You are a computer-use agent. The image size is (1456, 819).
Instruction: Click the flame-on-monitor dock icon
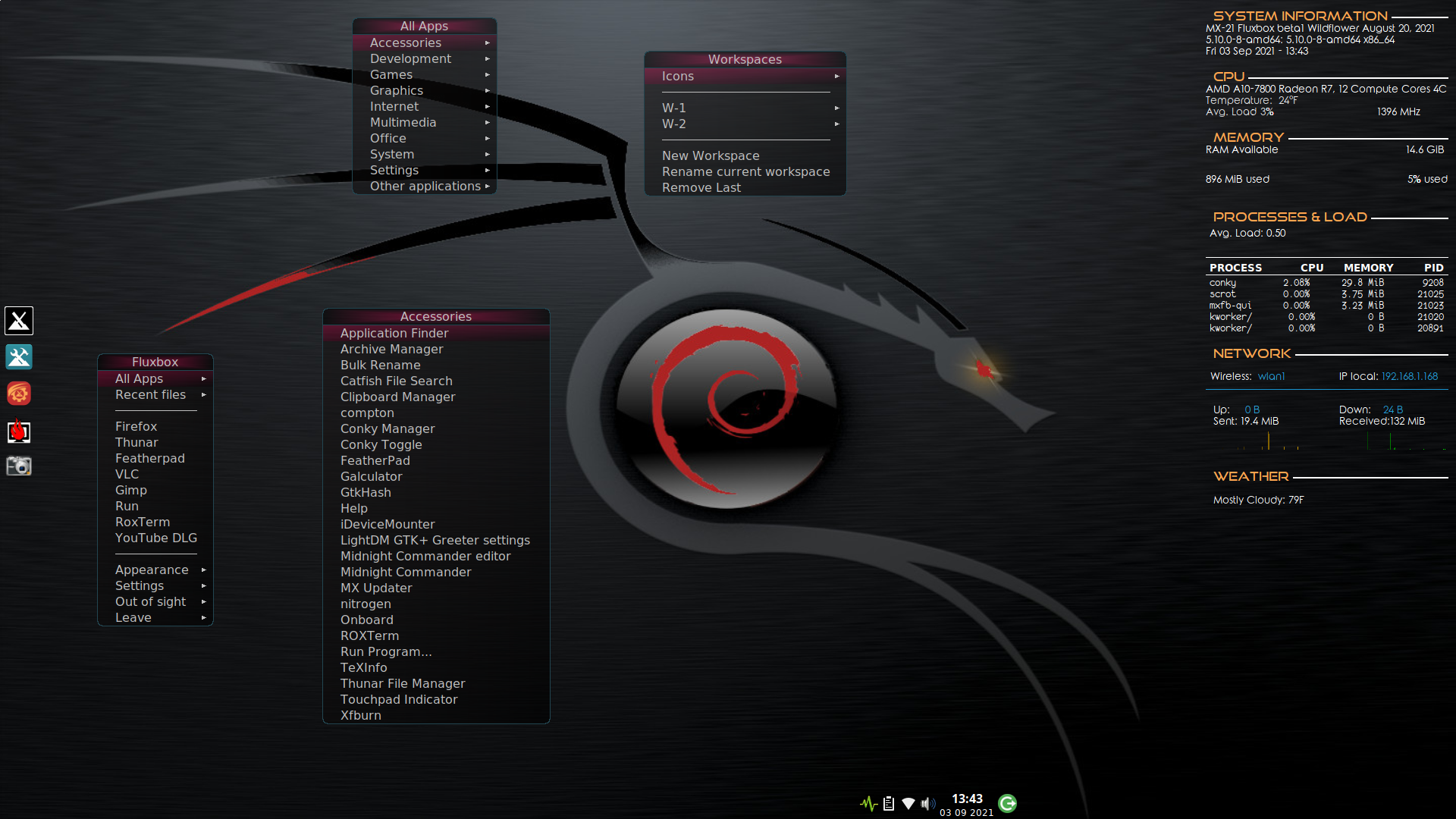click(19, 431)
